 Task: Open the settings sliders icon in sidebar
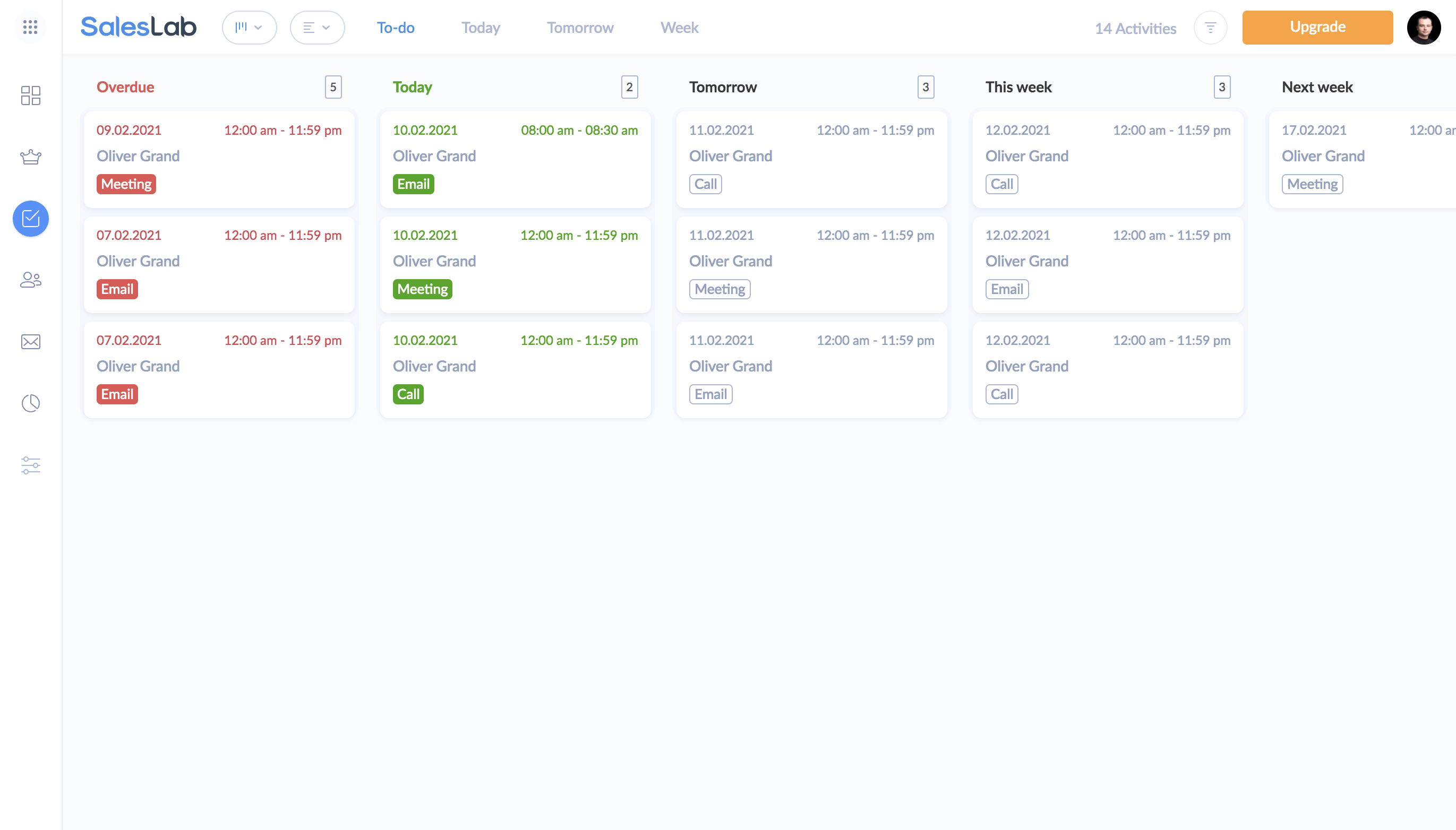click(30, 464)
